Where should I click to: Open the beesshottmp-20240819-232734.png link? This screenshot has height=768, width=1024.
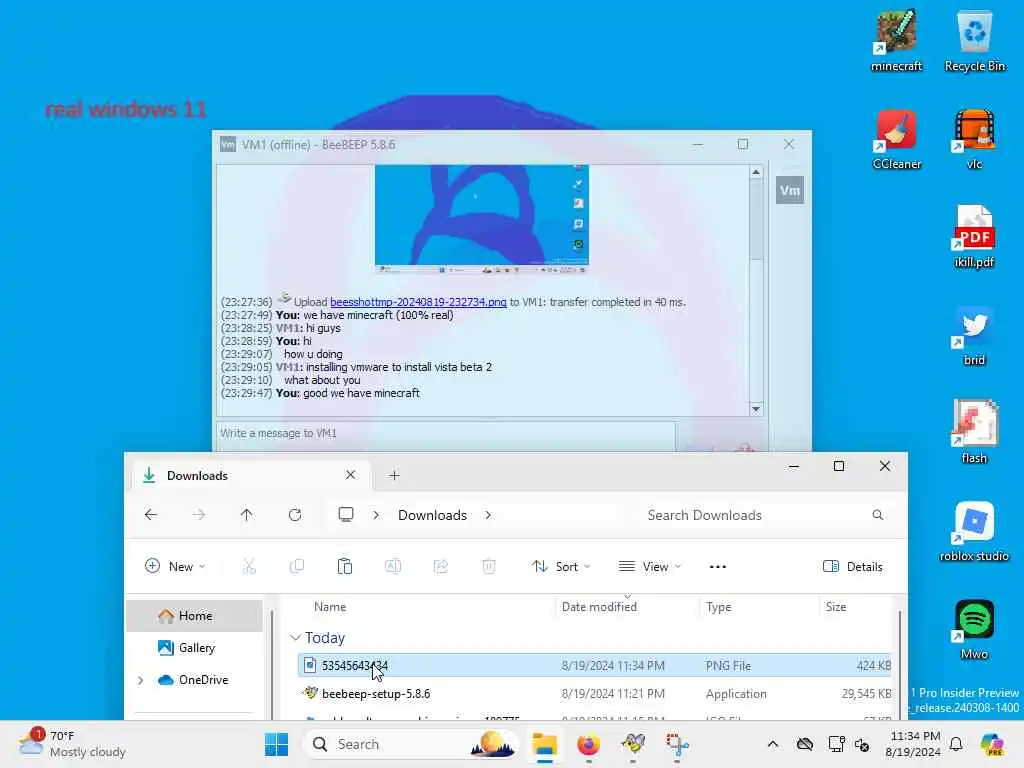click(418, 302)
